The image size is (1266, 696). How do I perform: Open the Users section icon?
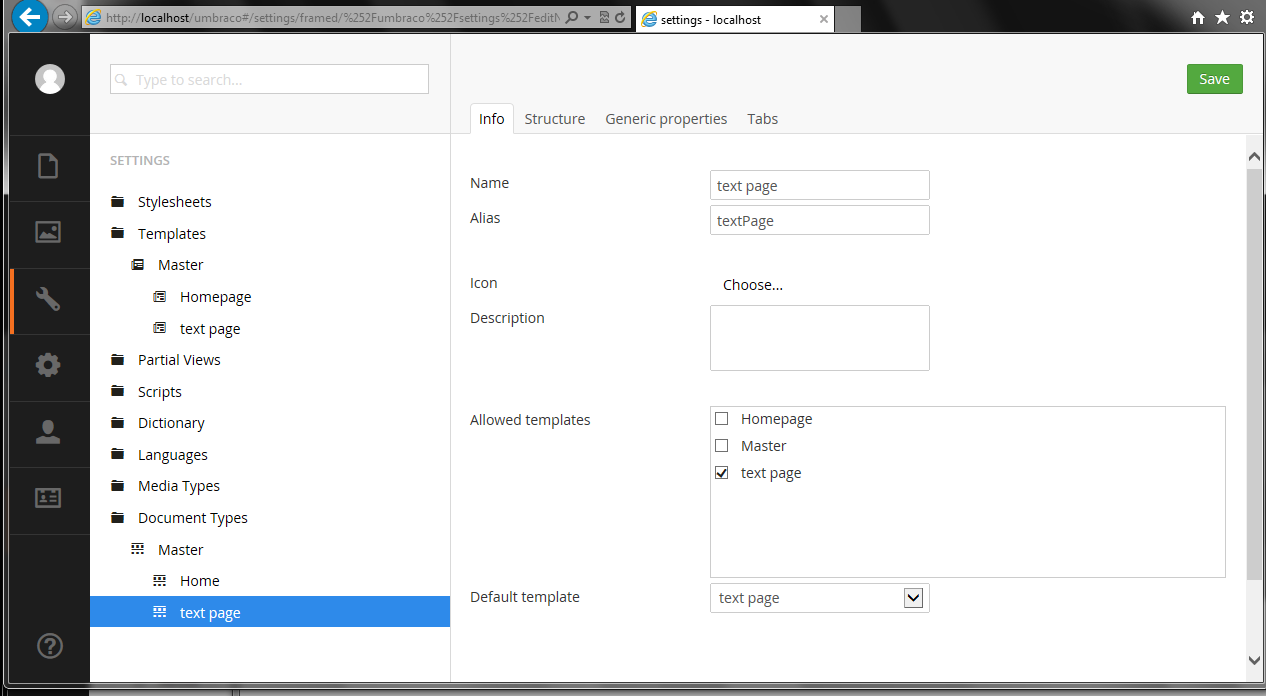pyautogui.click(x=48, y=432)
